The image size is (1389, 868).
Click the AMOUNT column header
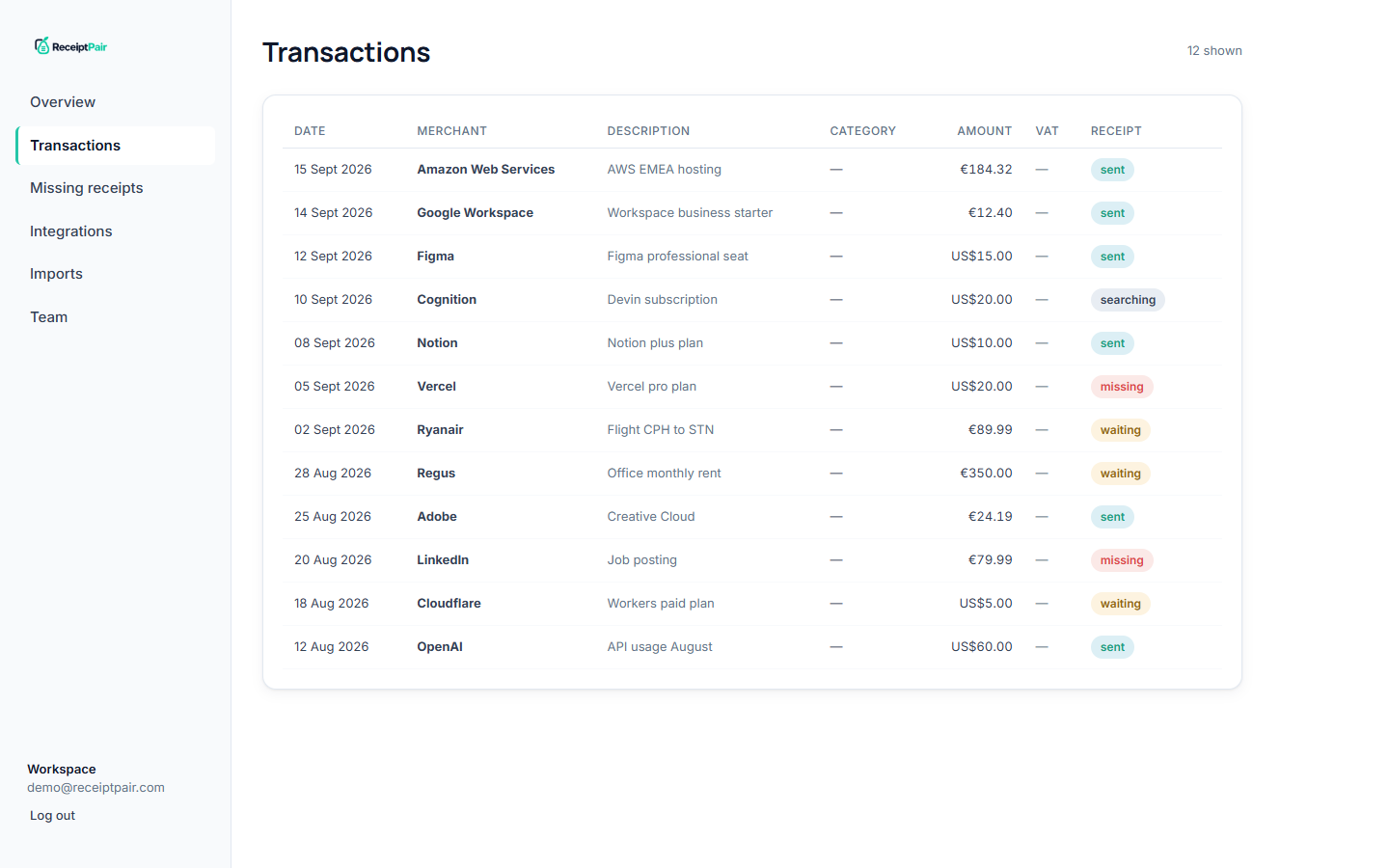984,131
